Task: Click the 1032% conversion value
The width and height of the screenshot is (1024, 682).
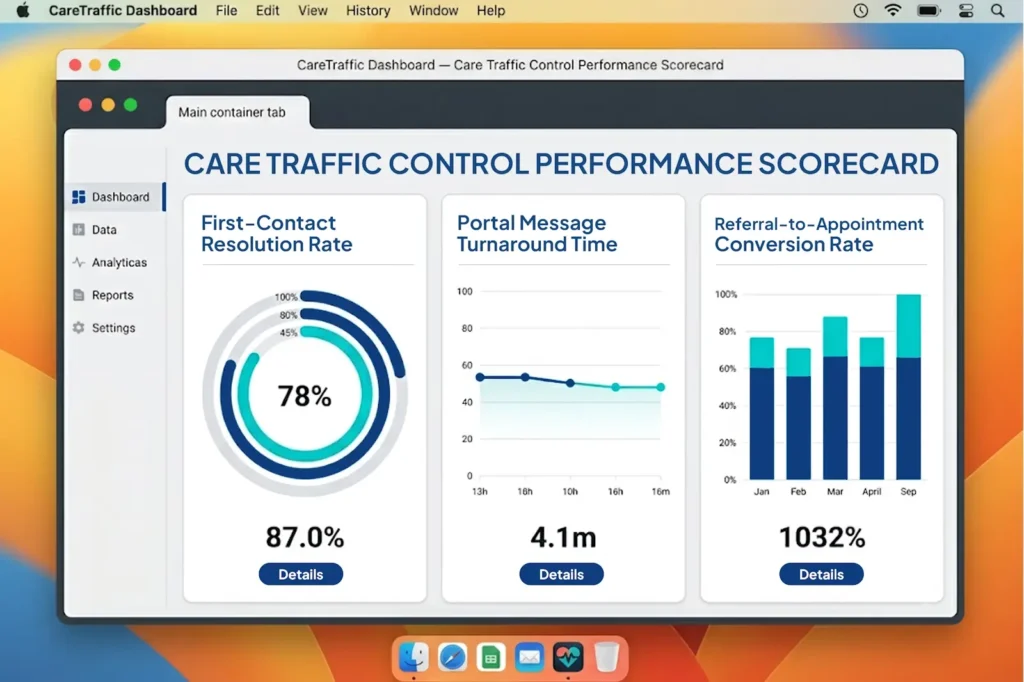Action: coord(822,537)
